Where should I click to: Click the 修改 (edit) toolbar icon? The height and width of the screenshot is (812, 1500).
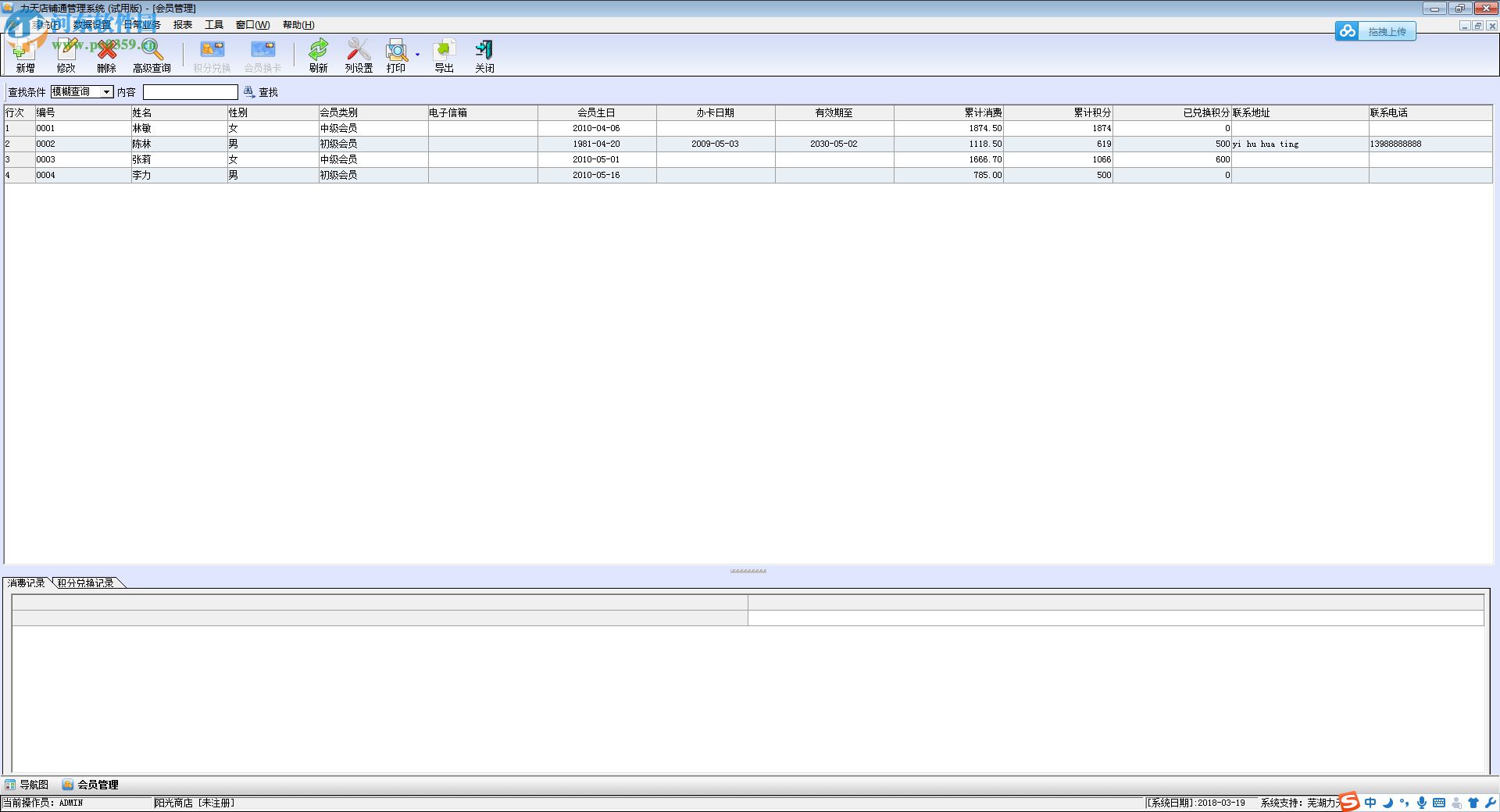click(66, 55)
